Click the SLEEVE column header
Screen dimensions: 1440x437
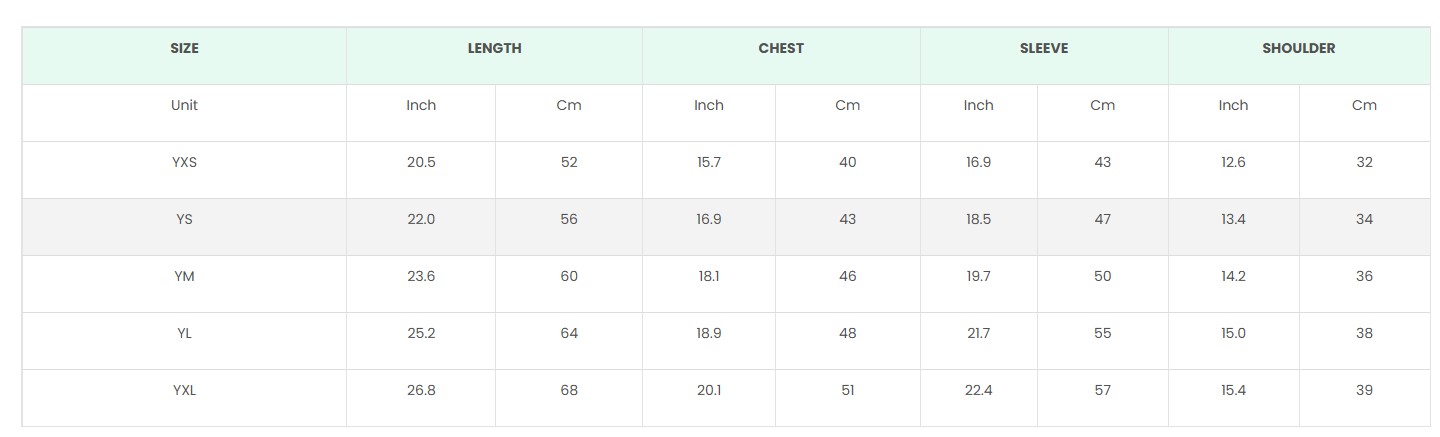coord(1044,48)
